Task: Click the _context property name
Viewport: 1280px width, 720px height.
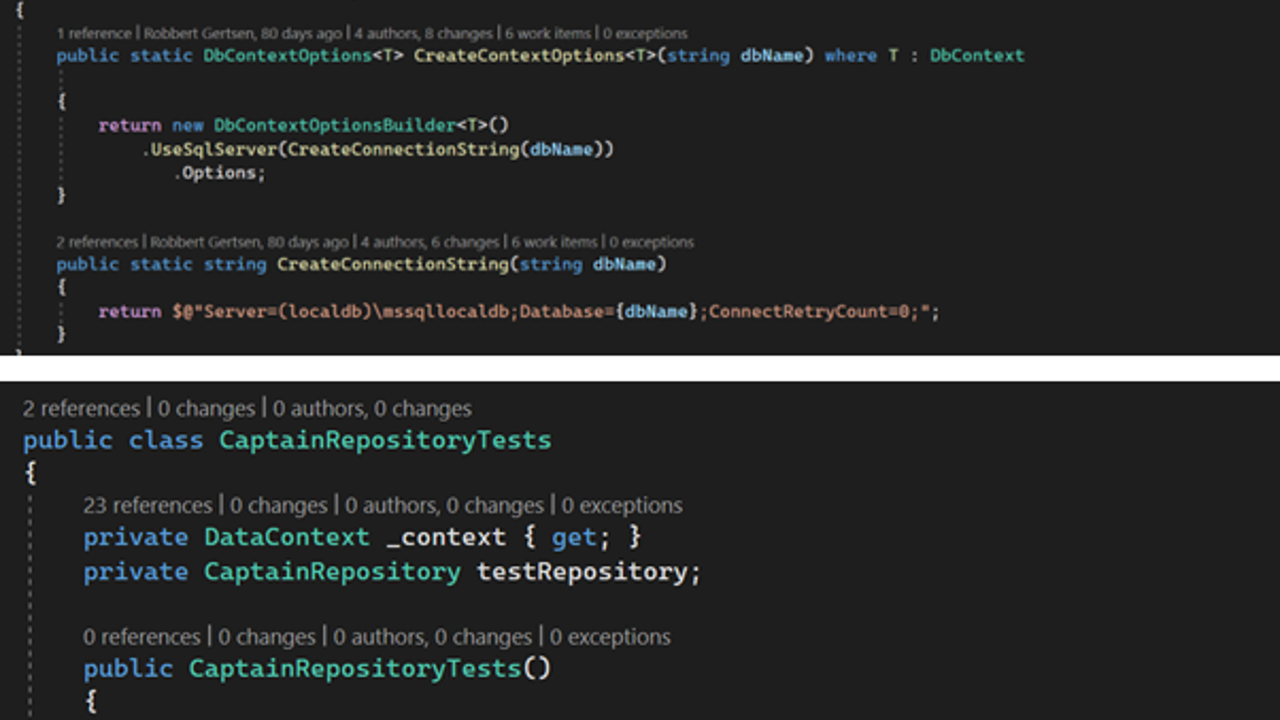Action: [x=445, y=537]
